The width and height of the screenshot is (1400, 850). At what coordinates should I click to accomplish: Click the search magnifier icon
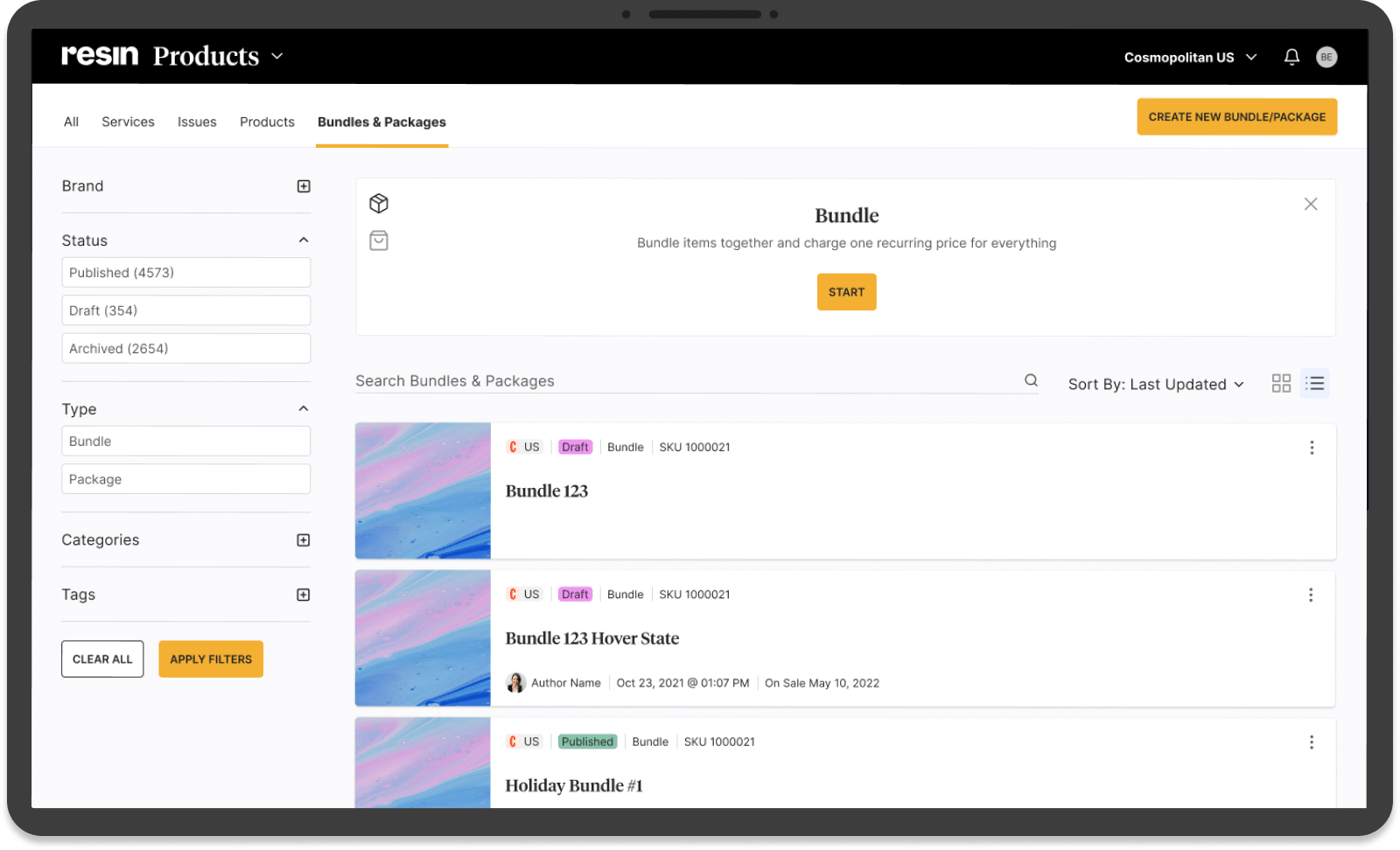[1031, 380]
